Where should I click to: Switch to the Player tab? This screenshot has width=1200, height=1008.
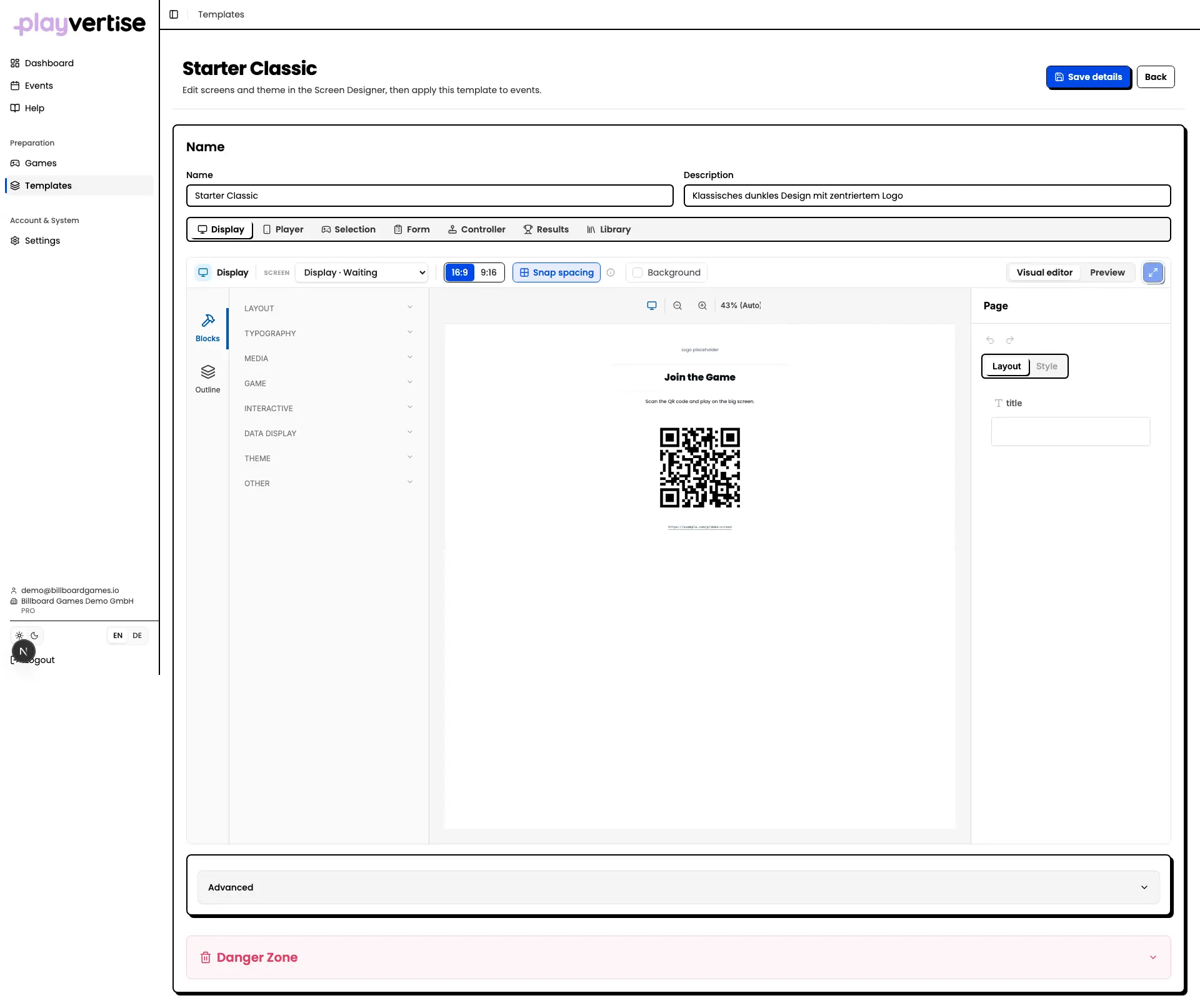click(x=283, y=229)
